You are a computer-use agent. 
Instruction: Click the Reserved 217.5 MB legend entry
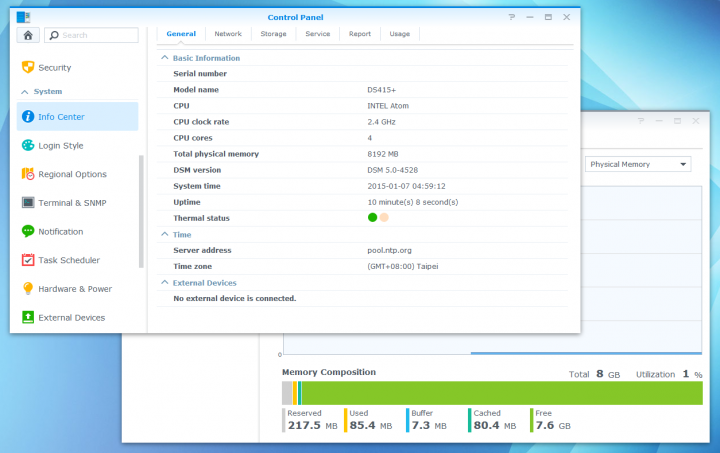(310, 420)
